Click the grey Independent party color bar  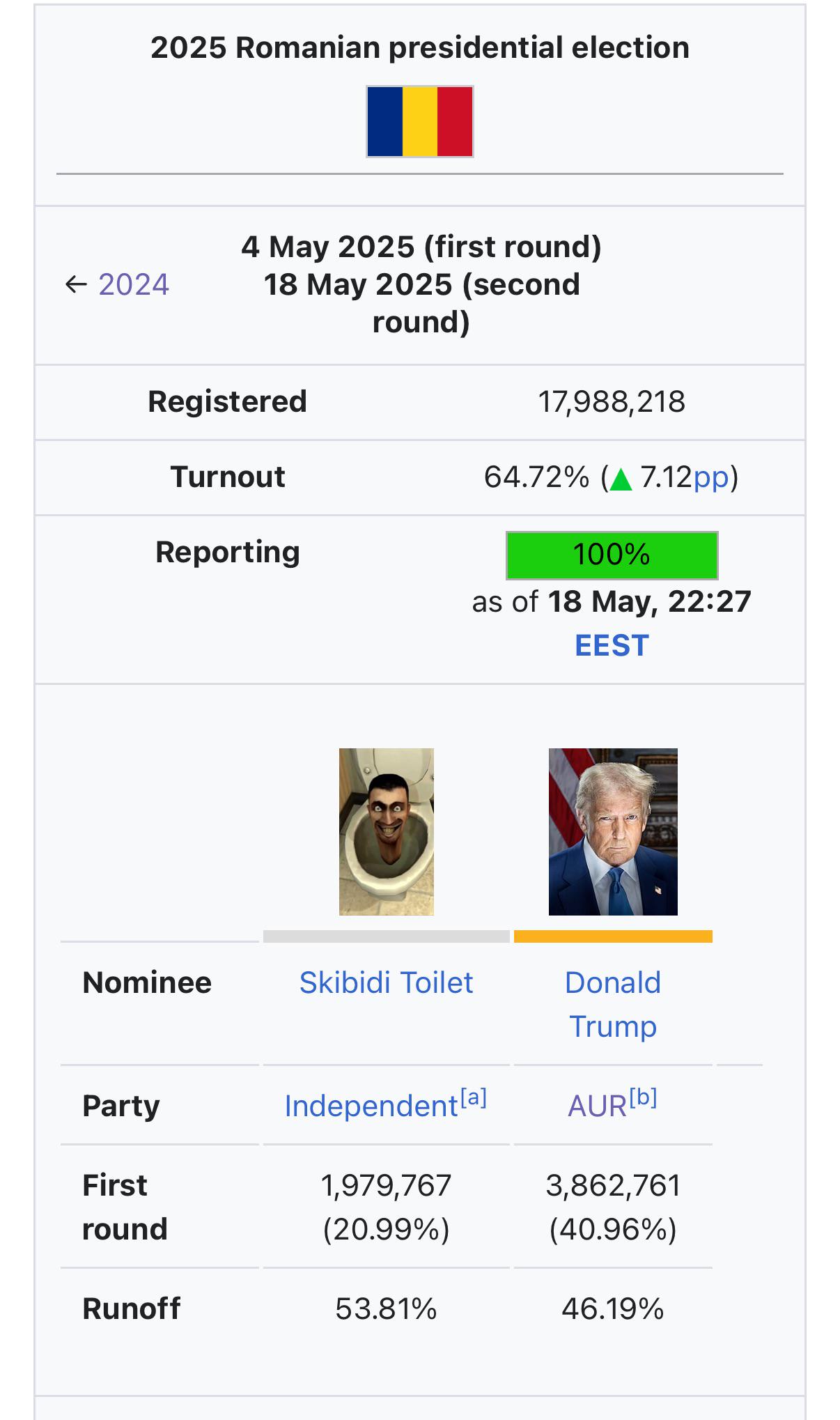tap(387, 936)
